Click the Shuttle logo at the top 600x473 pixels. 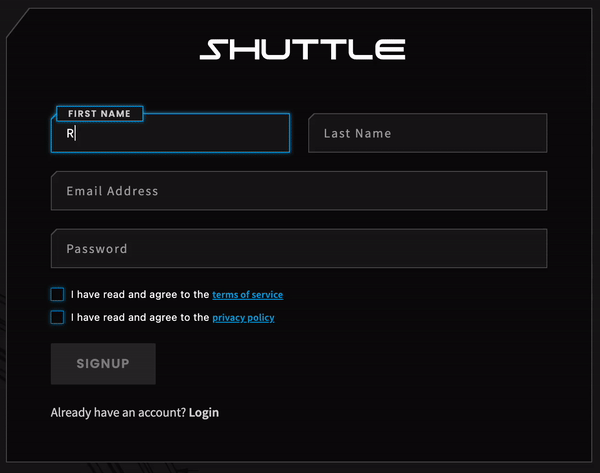(x=302, y=49)
